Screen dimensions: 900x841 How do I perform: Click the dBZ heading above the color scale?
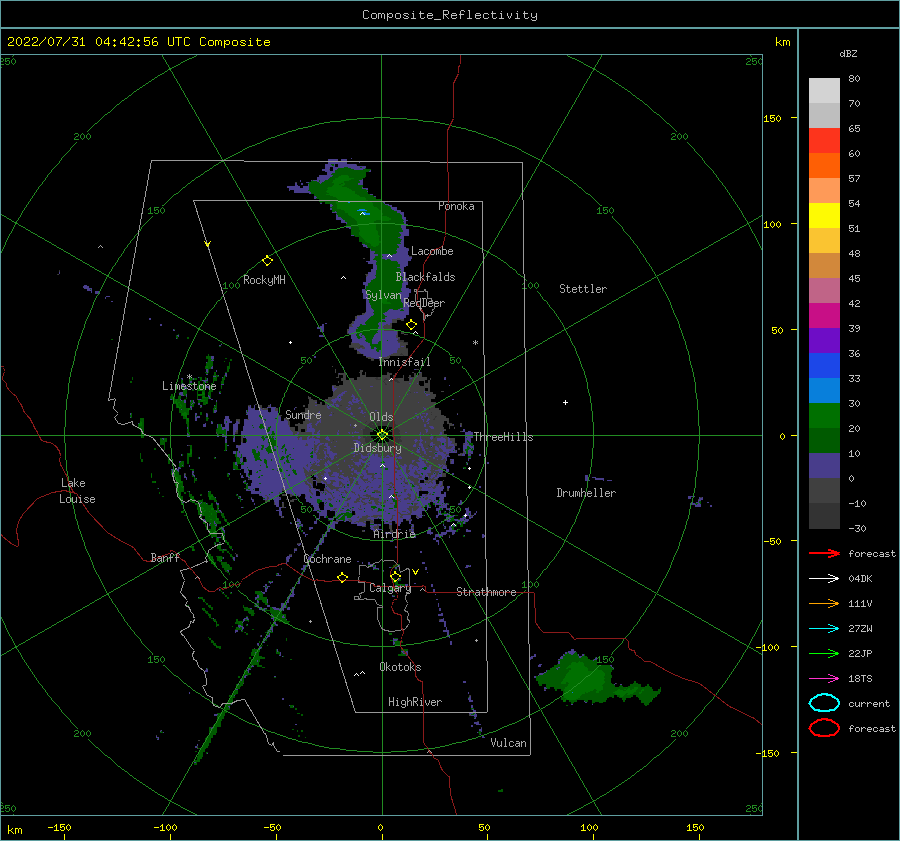848,54
